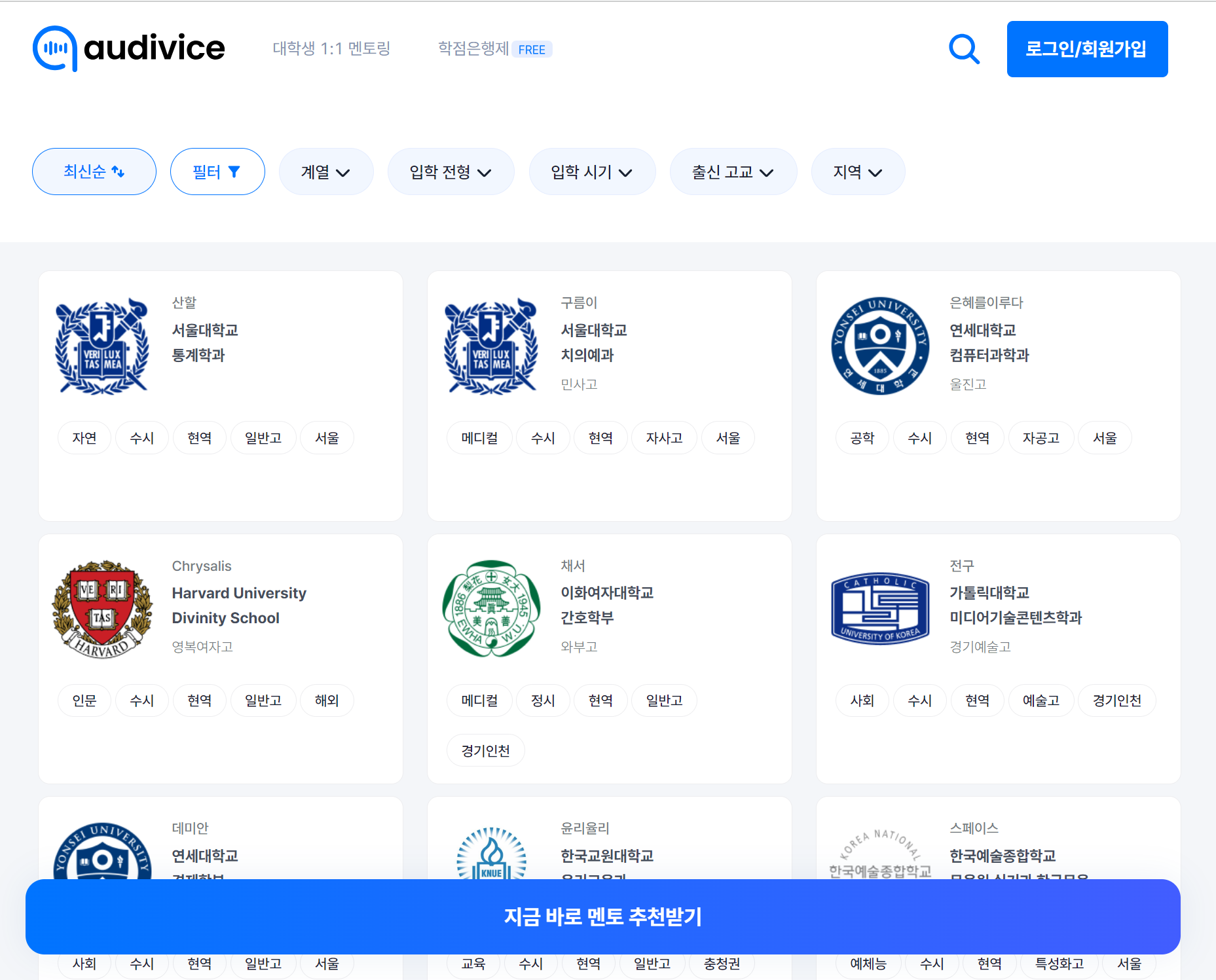Click 와부고 high school text
Image resolution: width=1216 pixels, height=980 pixels.
click(579, 647)
